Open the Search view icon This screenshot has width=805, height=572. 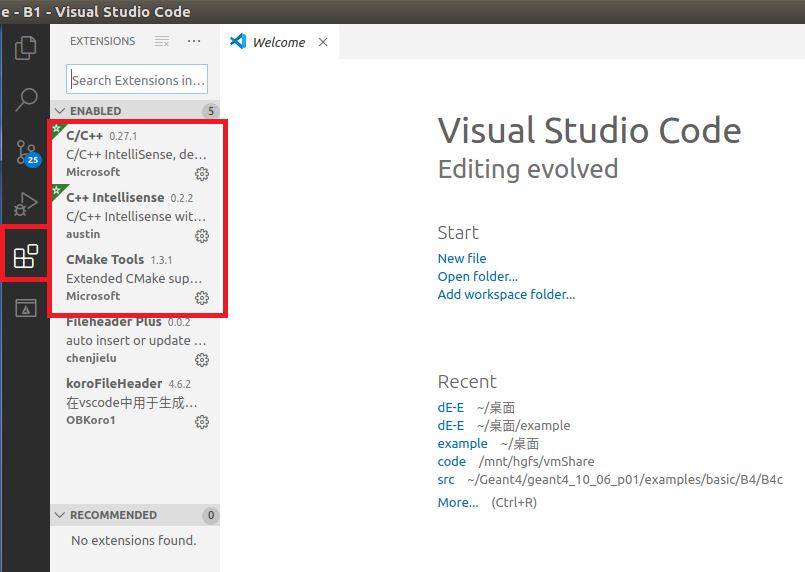25,99
